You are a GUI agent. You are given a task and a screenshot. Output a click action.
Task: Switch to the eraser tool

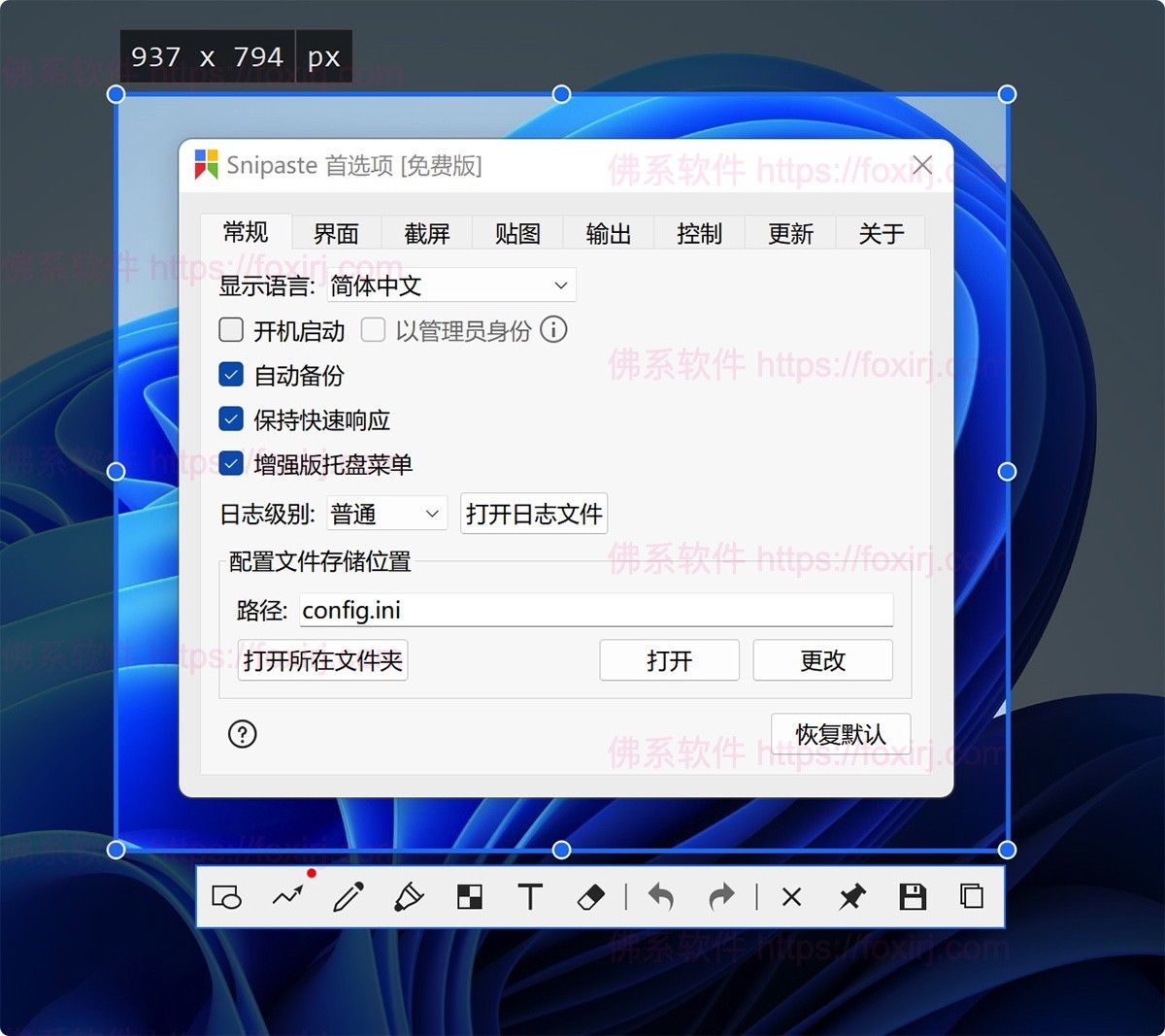coord(591,897)
